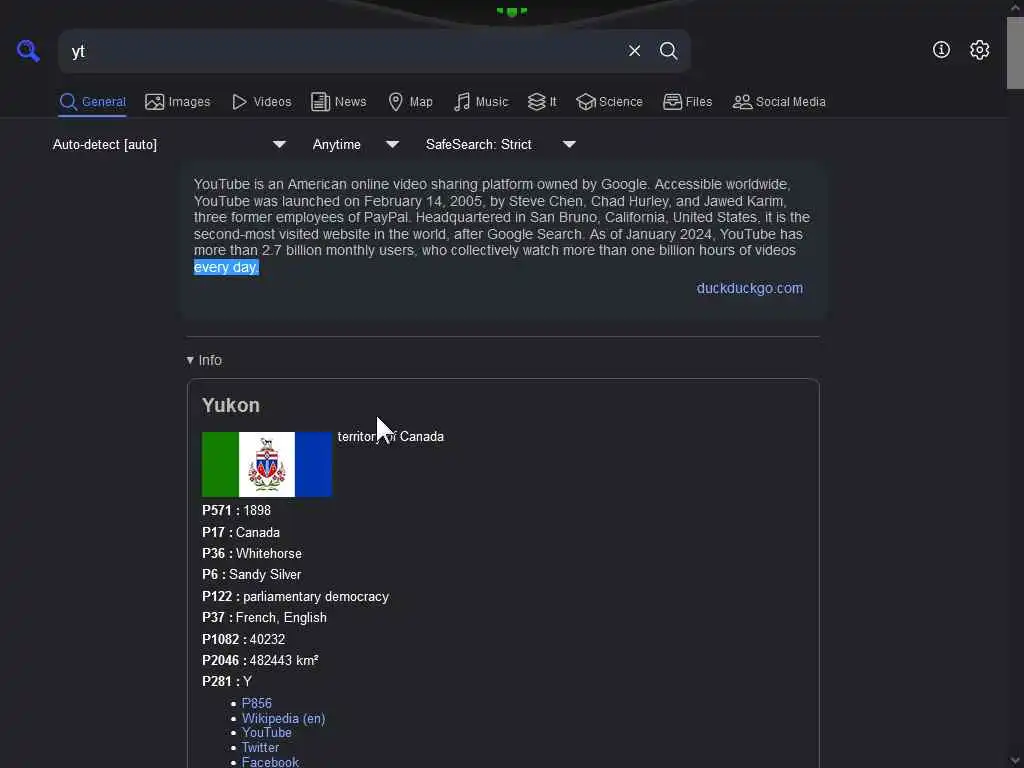Click the Images tab picture icon
The height and width of the screenshot is (768, 1024).
155,102
